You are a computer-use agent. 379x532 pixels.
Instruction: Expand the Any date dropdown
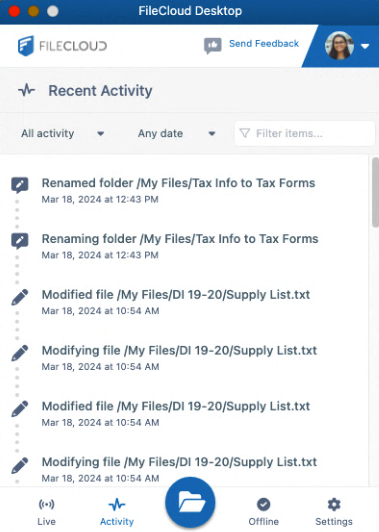click(177, 133)
